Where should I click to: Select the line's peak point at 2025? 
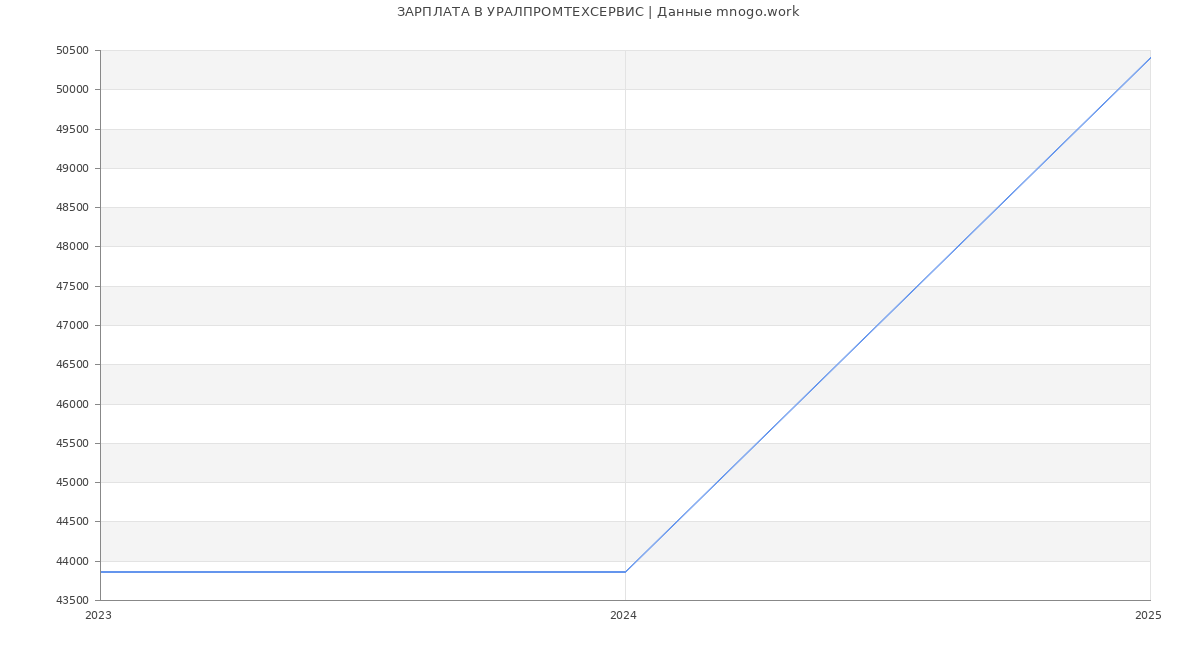1150,58
